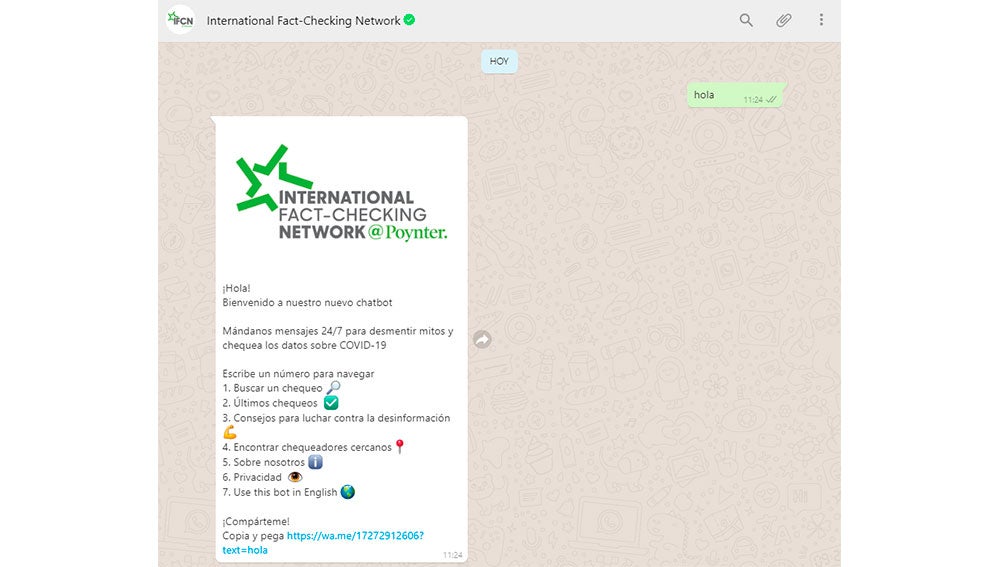Open the wa.me/17272912606 share link
This screenshot has height=567, width=1000.
point(323,543)
